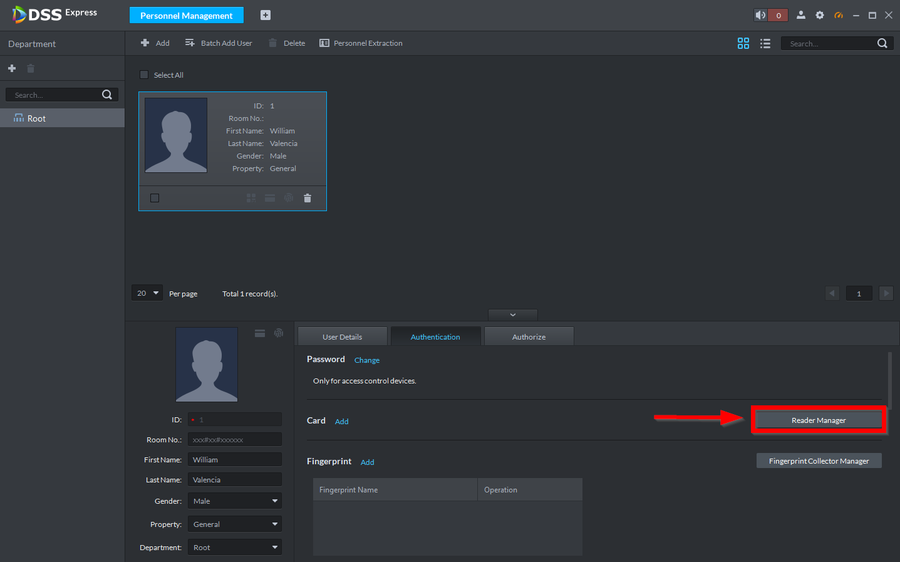Add a department with the plus icon

(12, 68)
